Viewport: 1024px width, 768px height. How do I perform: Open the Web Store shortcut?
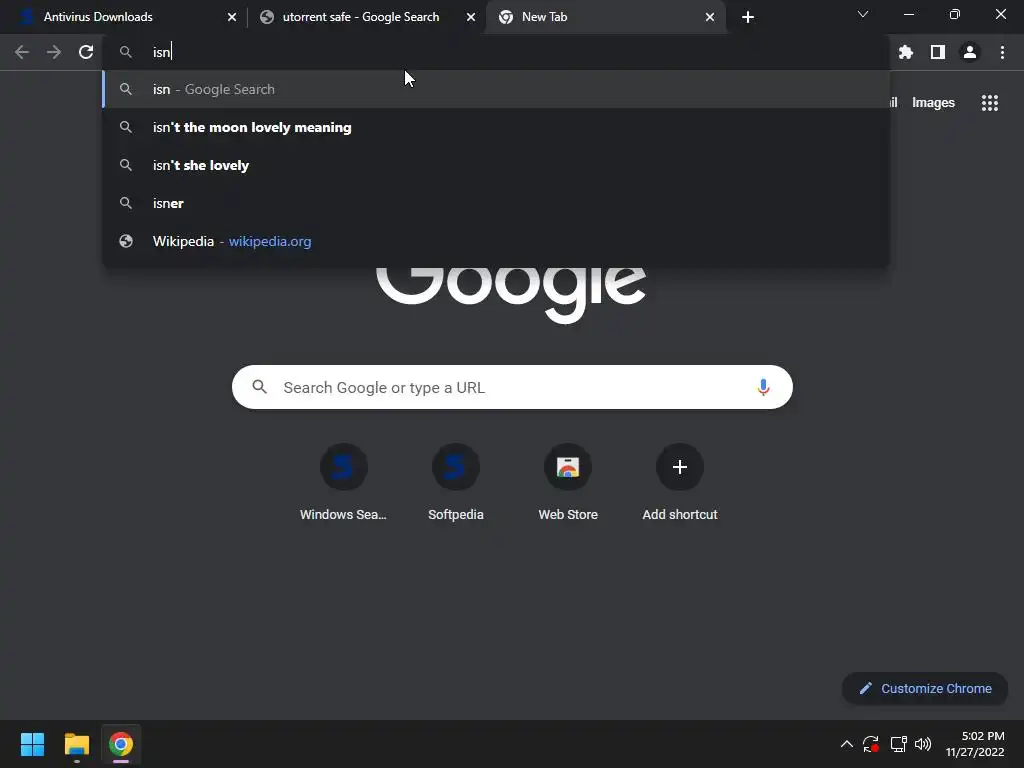pyautogui.click(x=568, y=483)
